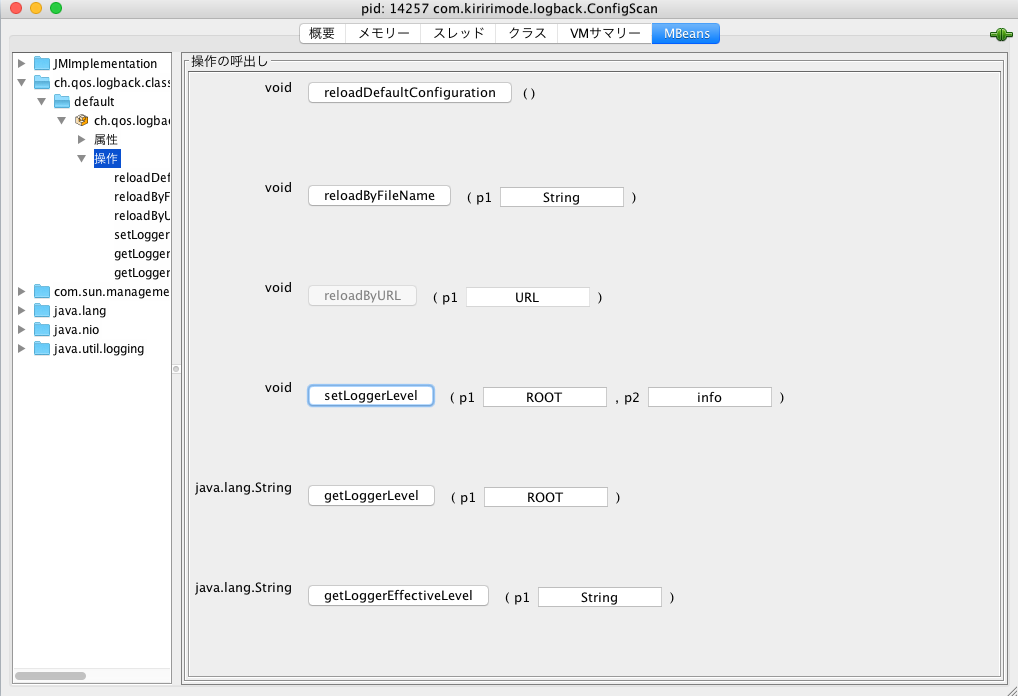This screenshot has width=1018, height=696.
Task: Select the reloadByU tree item
Action: pos(142,216)
